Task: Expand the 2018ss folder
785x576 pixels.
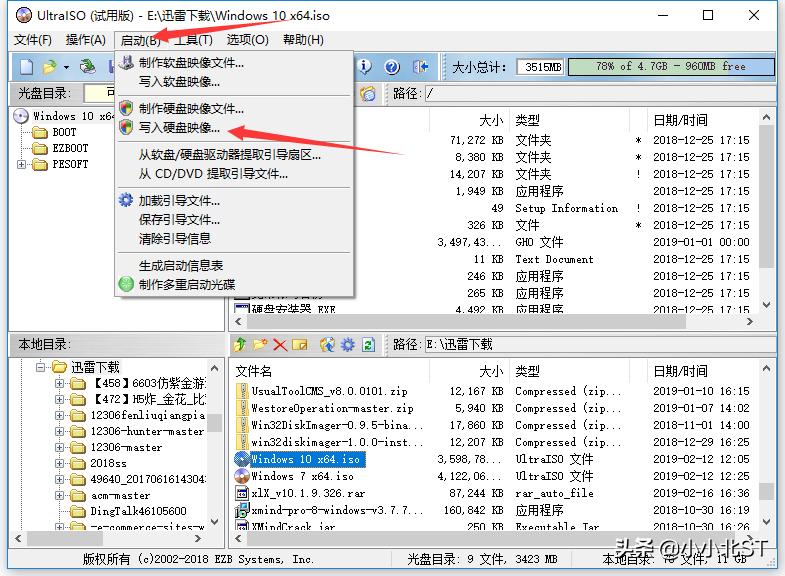Action: 59,463
